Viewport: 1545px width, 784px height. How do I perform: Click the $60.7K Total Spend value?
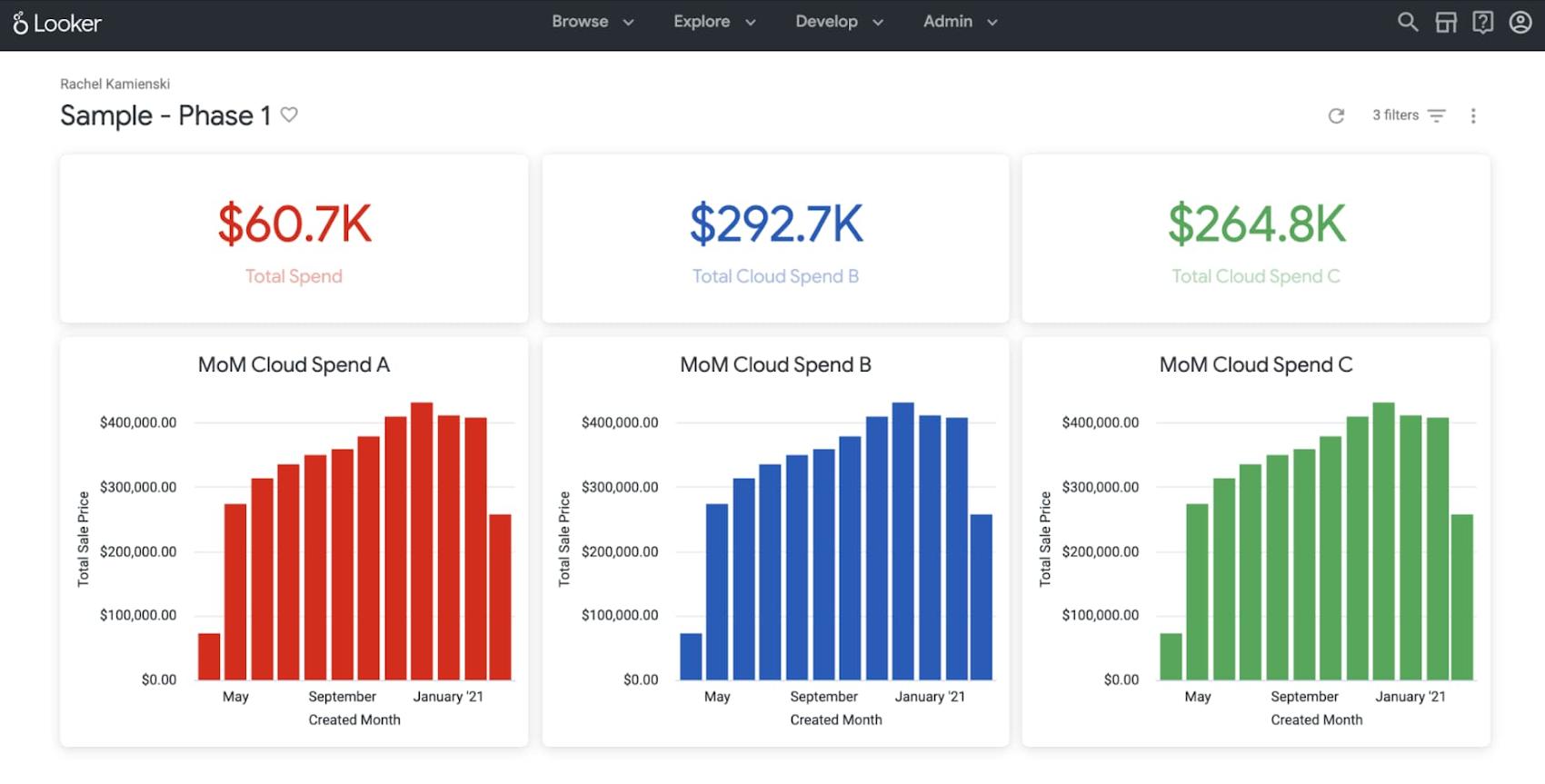click(294, 224)
